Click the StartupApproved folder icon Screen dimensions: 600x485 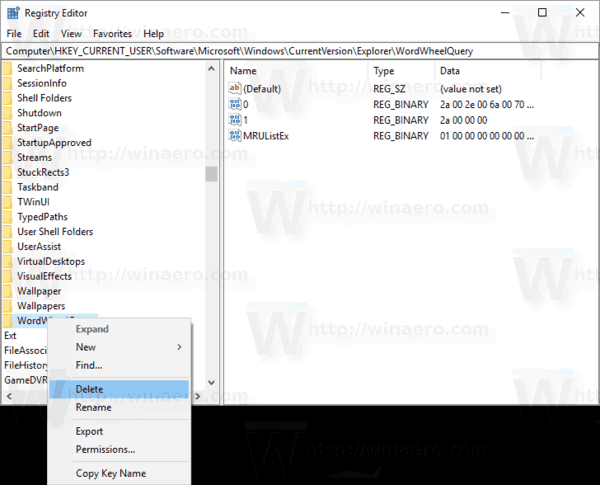[x=8, y=143]
